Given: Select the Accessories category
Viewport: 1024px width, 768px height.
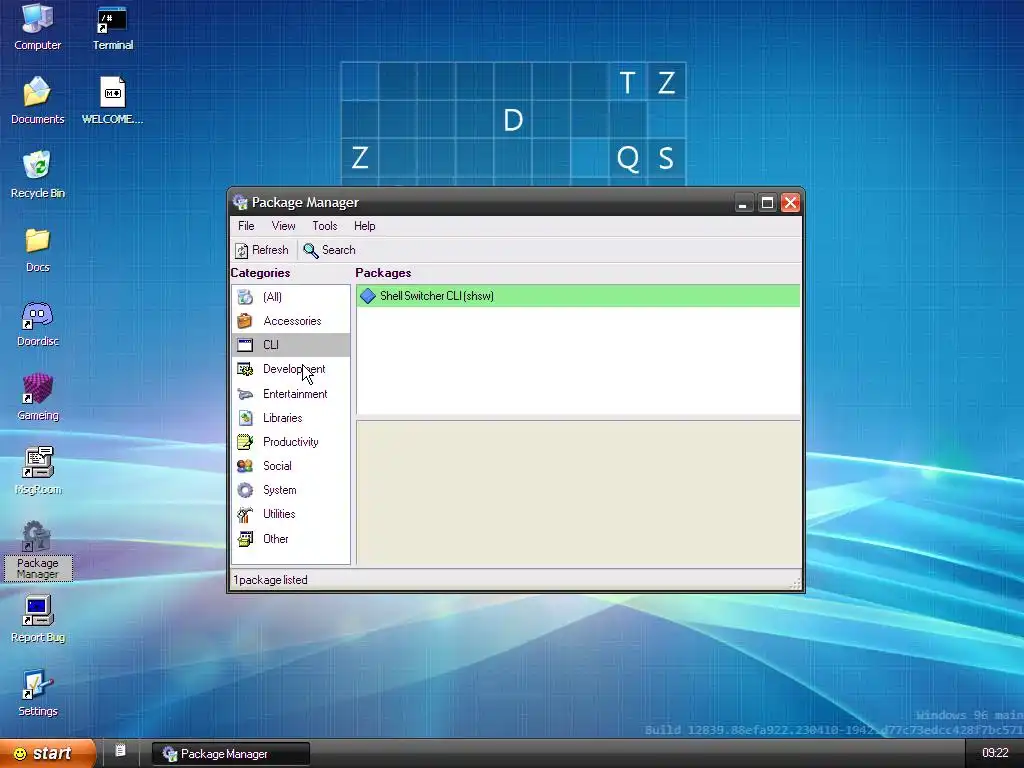Looking at the screenshot, I should (x=291, y=321).
